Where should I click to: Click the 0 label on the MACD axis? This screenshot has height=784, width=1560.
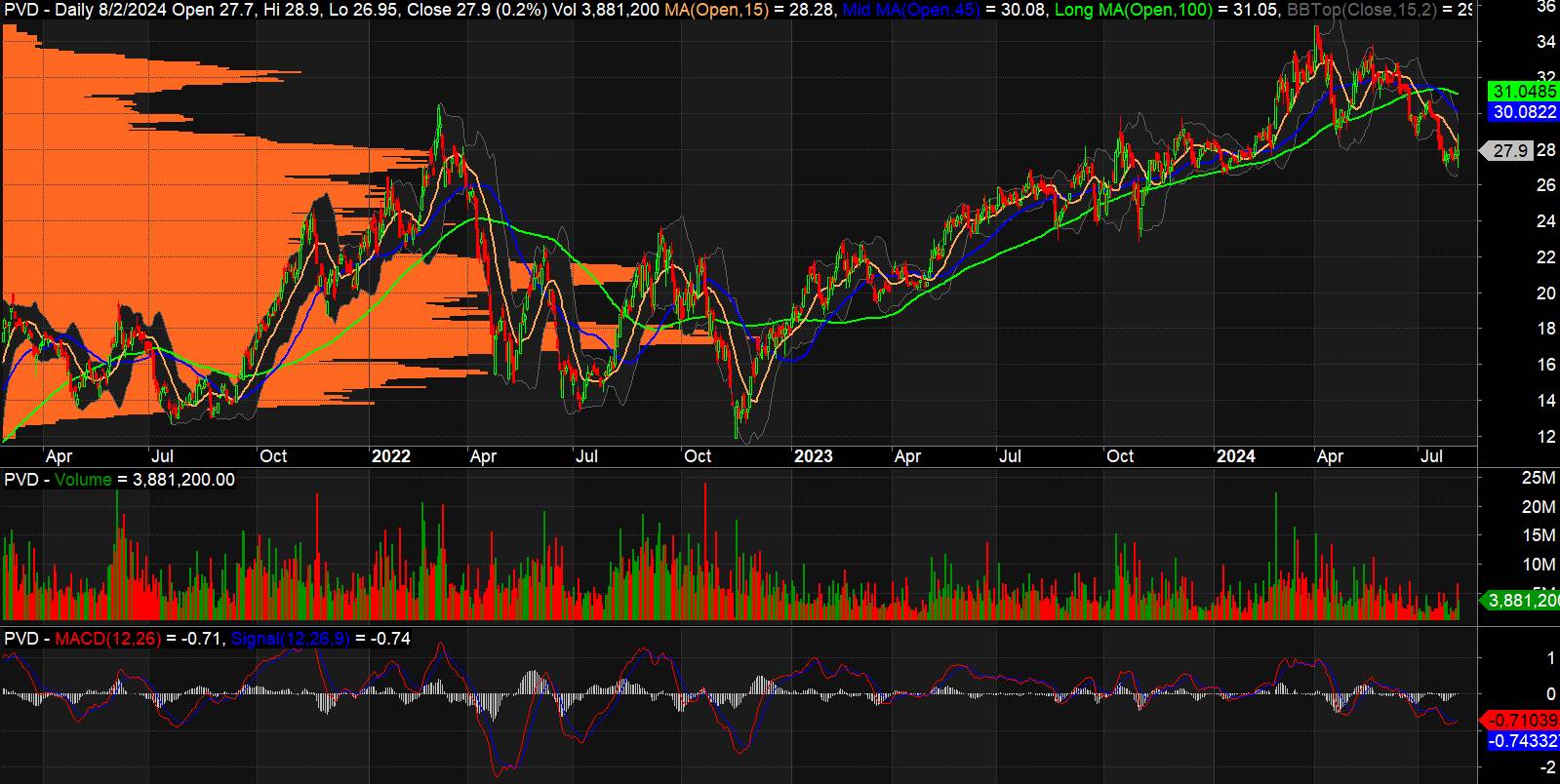(x=1550, y=695)
